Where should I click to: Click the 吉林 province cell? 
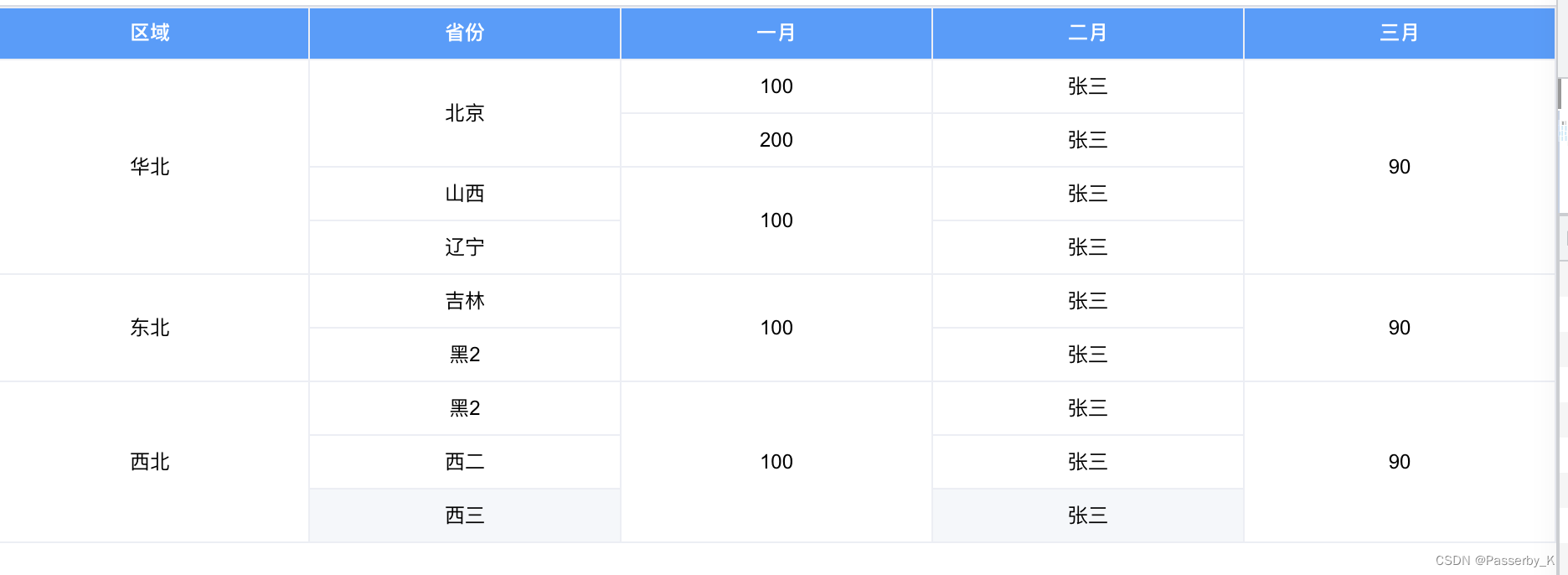[464, 301]
